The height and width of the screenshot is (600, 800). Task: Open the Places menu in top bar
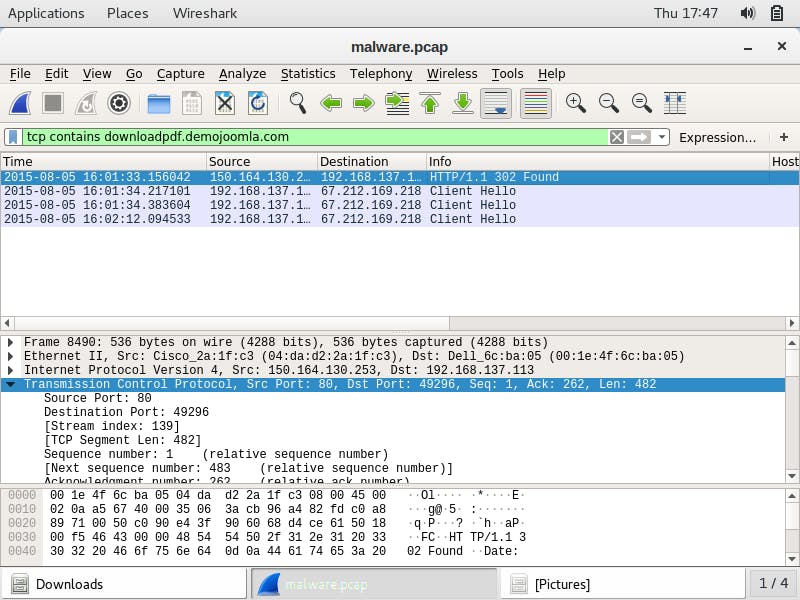[128, 13]
